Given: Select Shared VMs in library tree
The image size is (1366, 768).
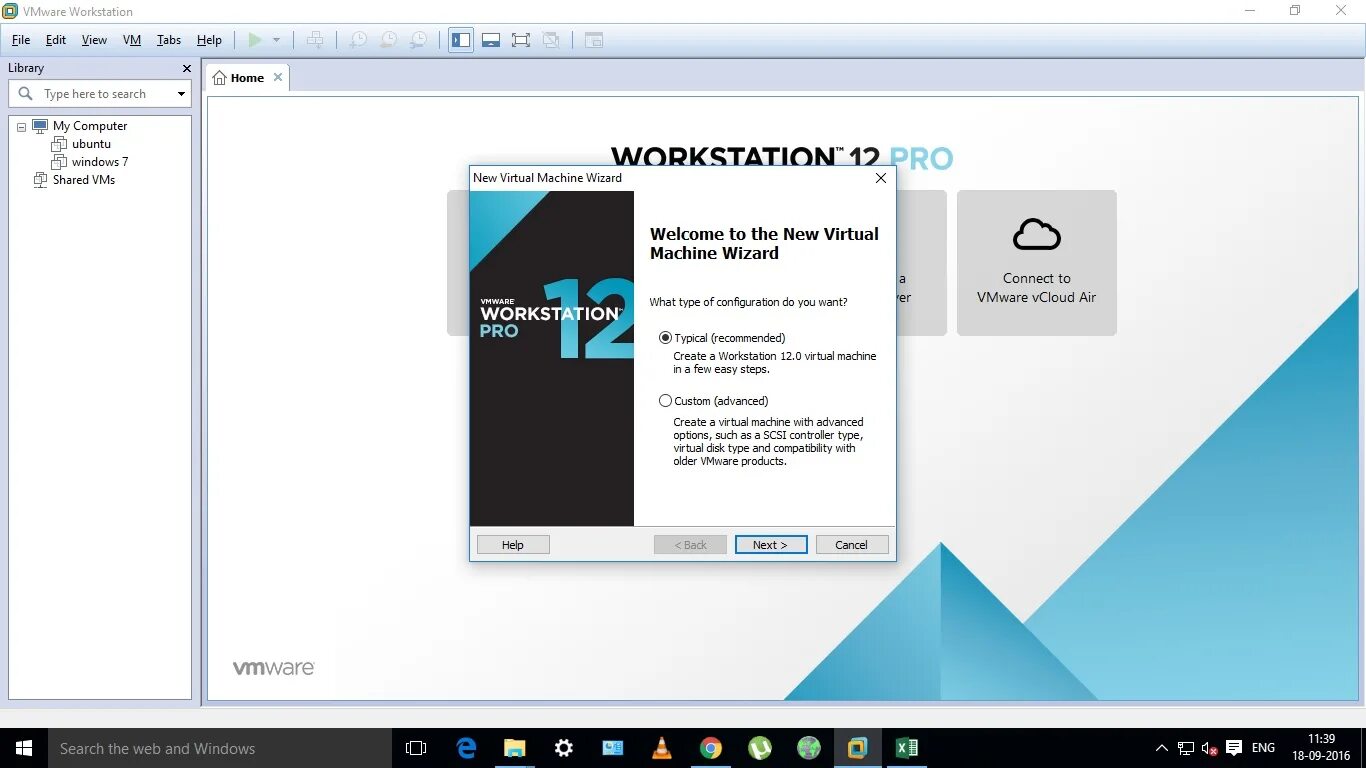Looking at the screenshot, I should pos(84,180).
